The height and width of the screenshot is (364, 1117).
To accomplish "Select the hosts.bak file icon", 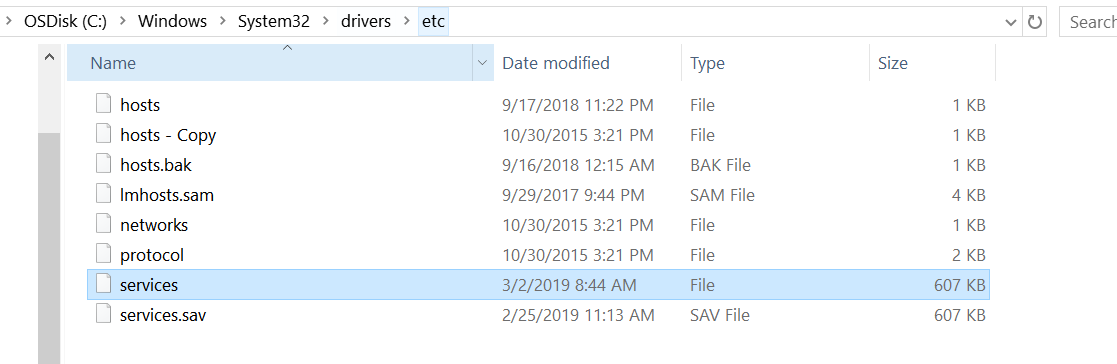I will (x=104, y=164).
